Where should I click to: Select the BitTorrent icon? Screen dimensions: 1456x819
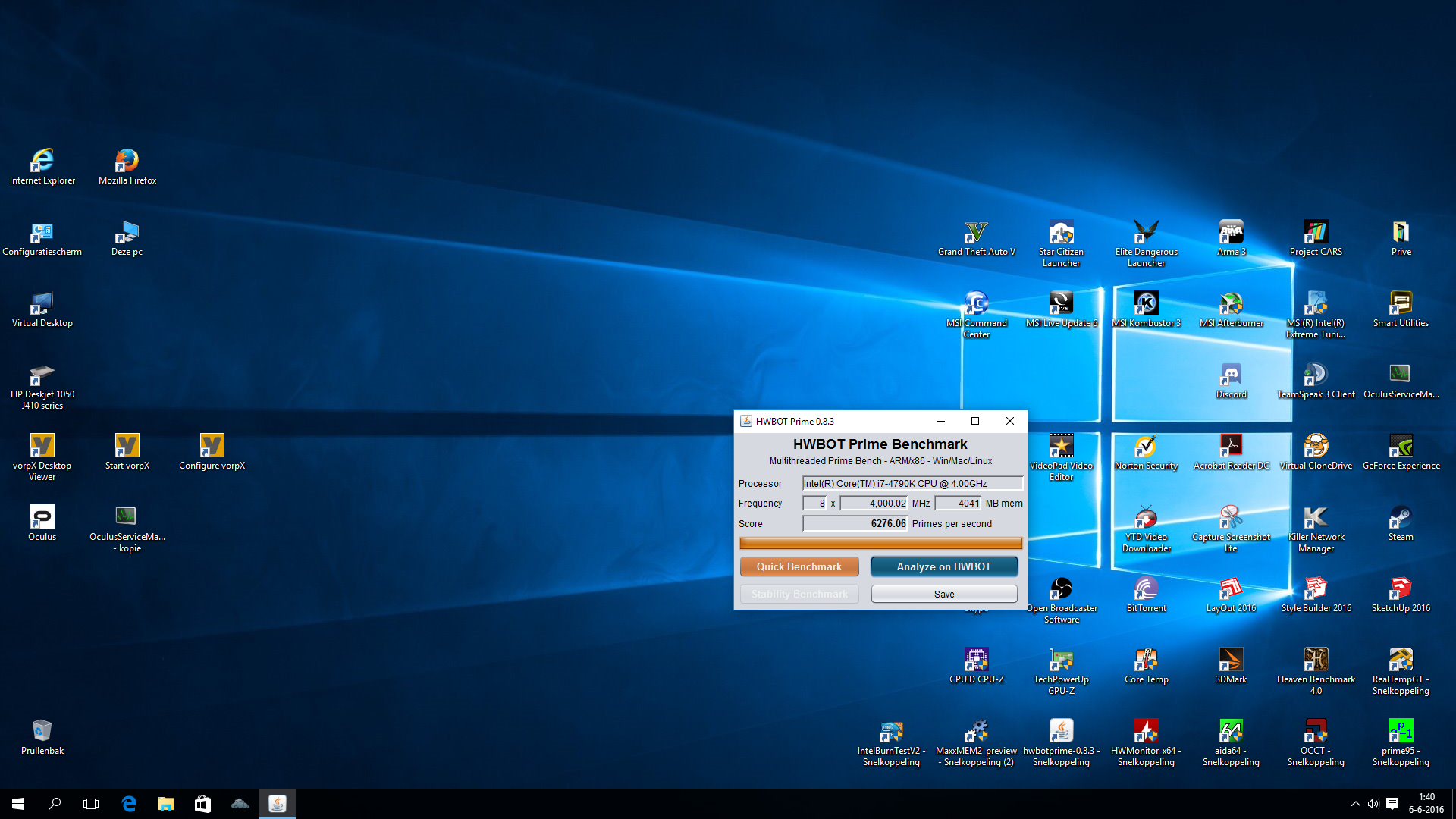[x=1147, y=595]
